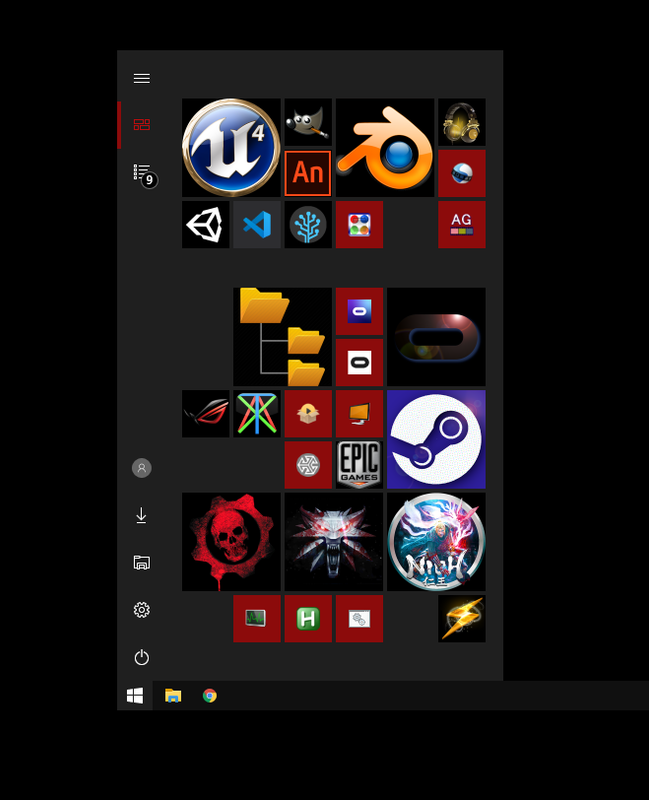Launch the Steam tile

[x=436, y=439]
